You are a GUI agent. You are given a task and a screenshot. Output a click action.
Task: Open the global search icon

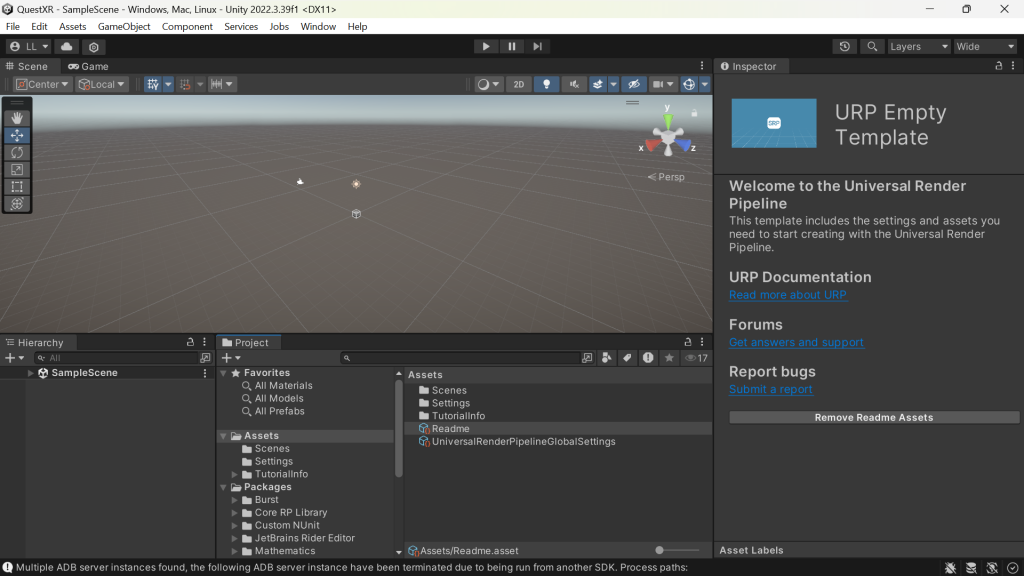[x=872, y=46]
